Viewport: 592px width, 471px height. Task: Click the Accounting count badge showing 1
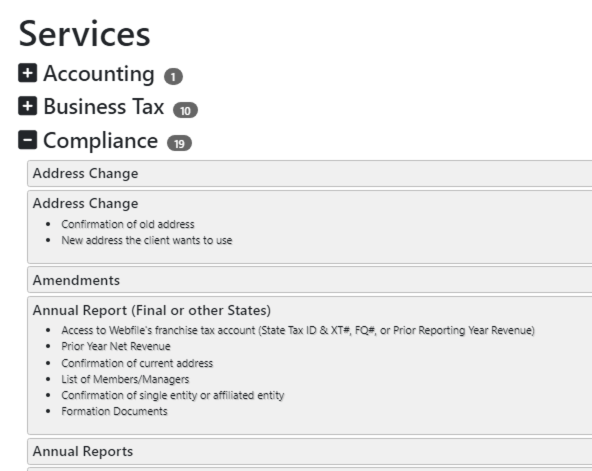(x=173, y=77)
